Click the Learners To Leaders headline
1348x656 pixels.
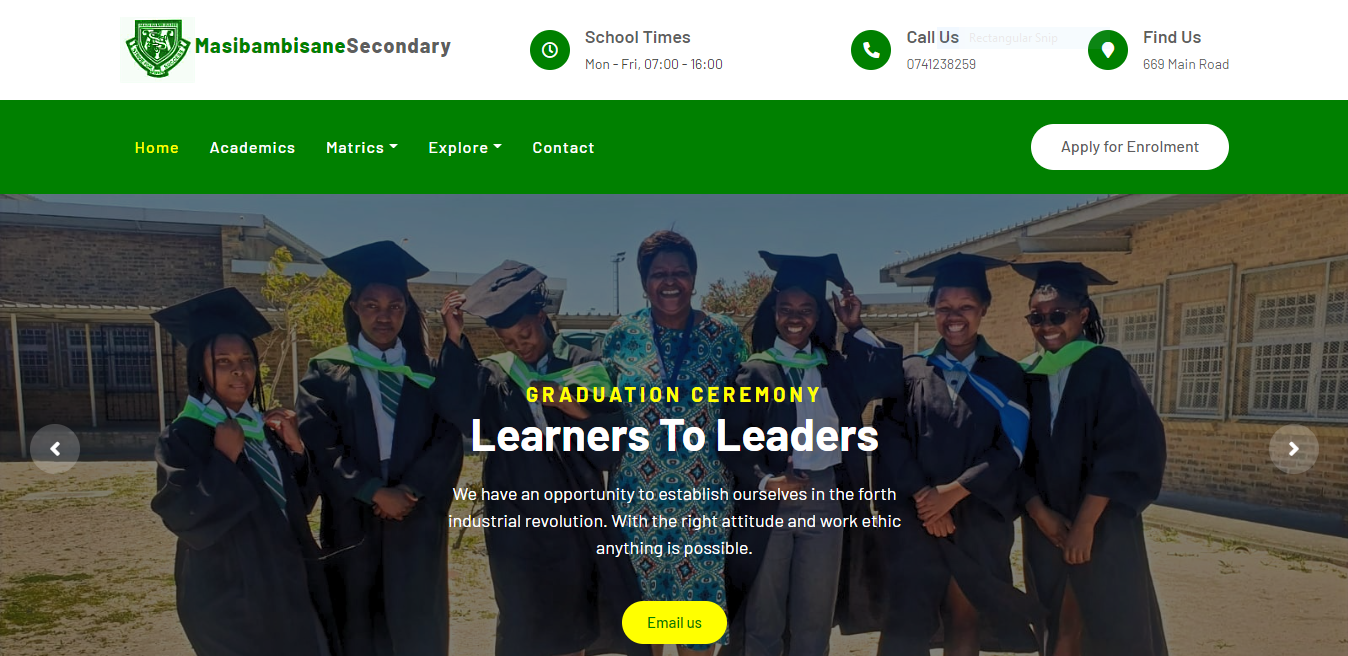tap(674, 435)
